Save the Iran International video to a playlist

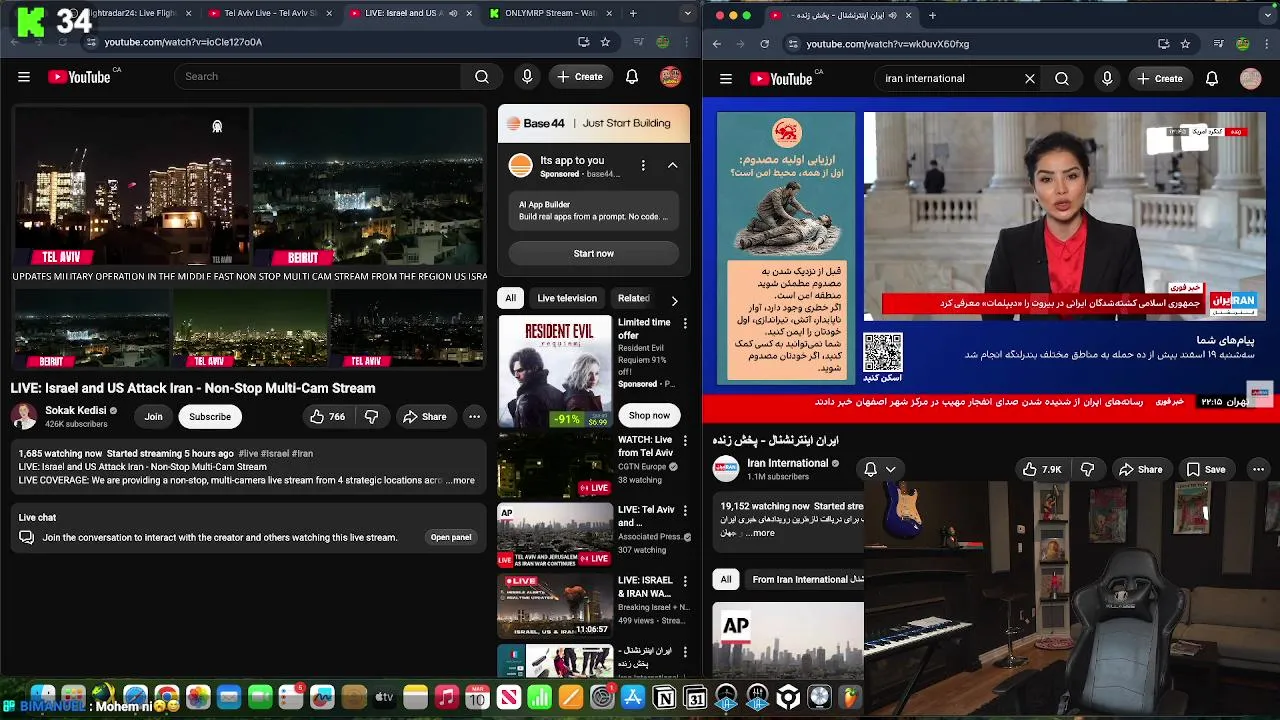coord(1206,469)
